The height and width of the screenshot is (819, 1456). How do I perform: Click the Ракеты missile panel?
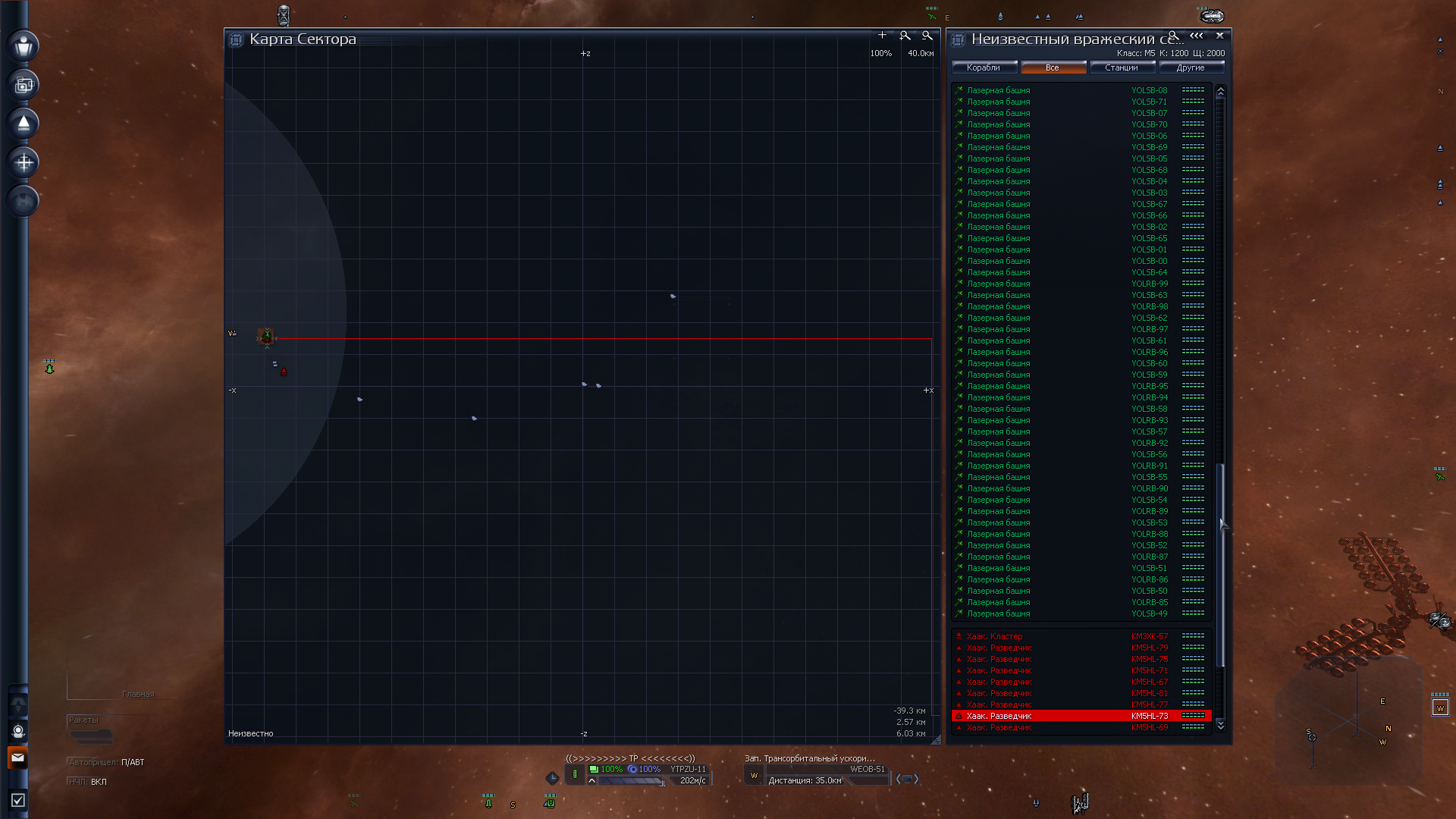pyautogui.click(x=91, y=730)
